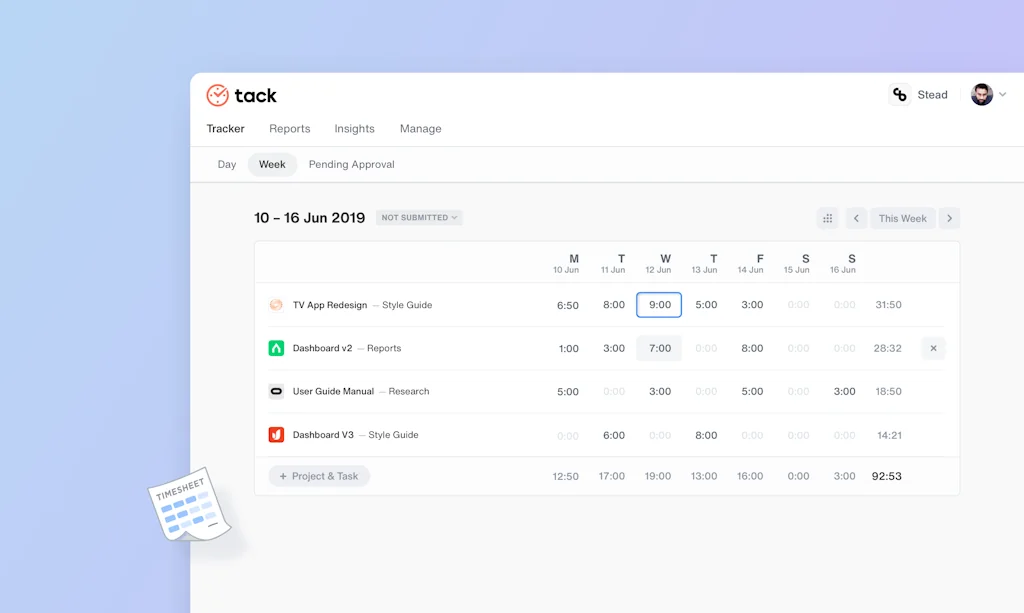Edit empty 0:00 Thursday Dashboard v2 cell

[x=706, y=349]
